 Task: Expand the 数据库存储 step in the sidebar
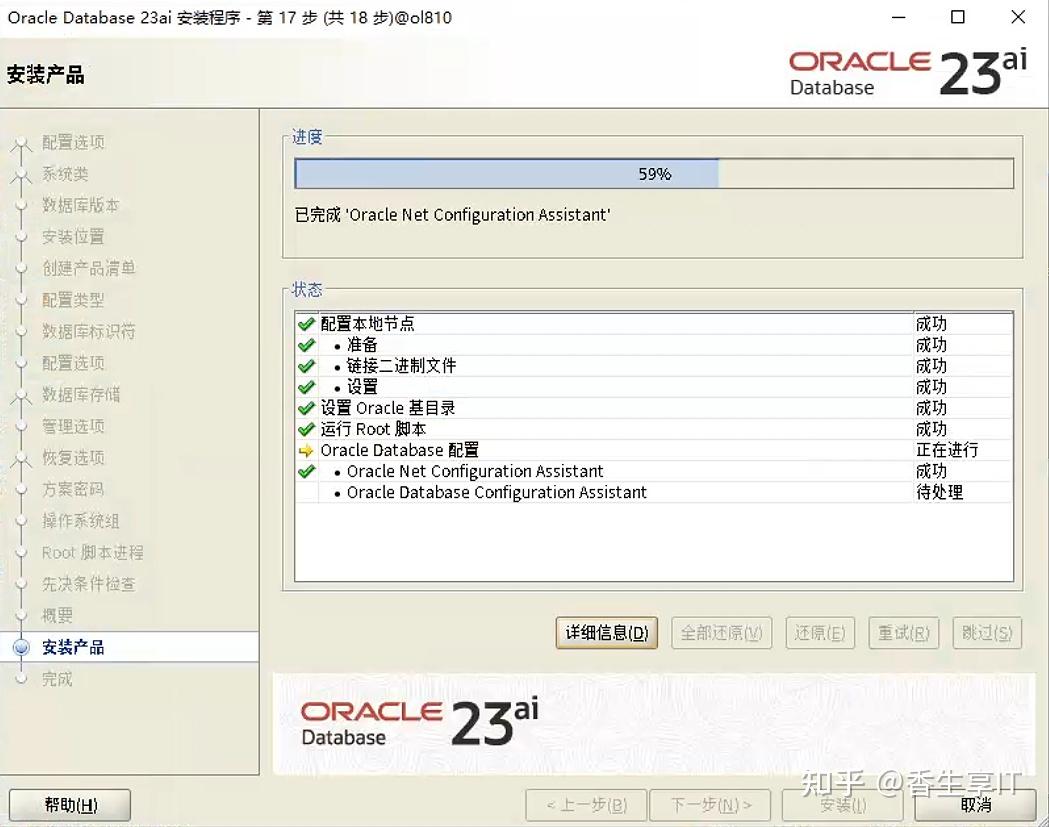pos(22,395)
